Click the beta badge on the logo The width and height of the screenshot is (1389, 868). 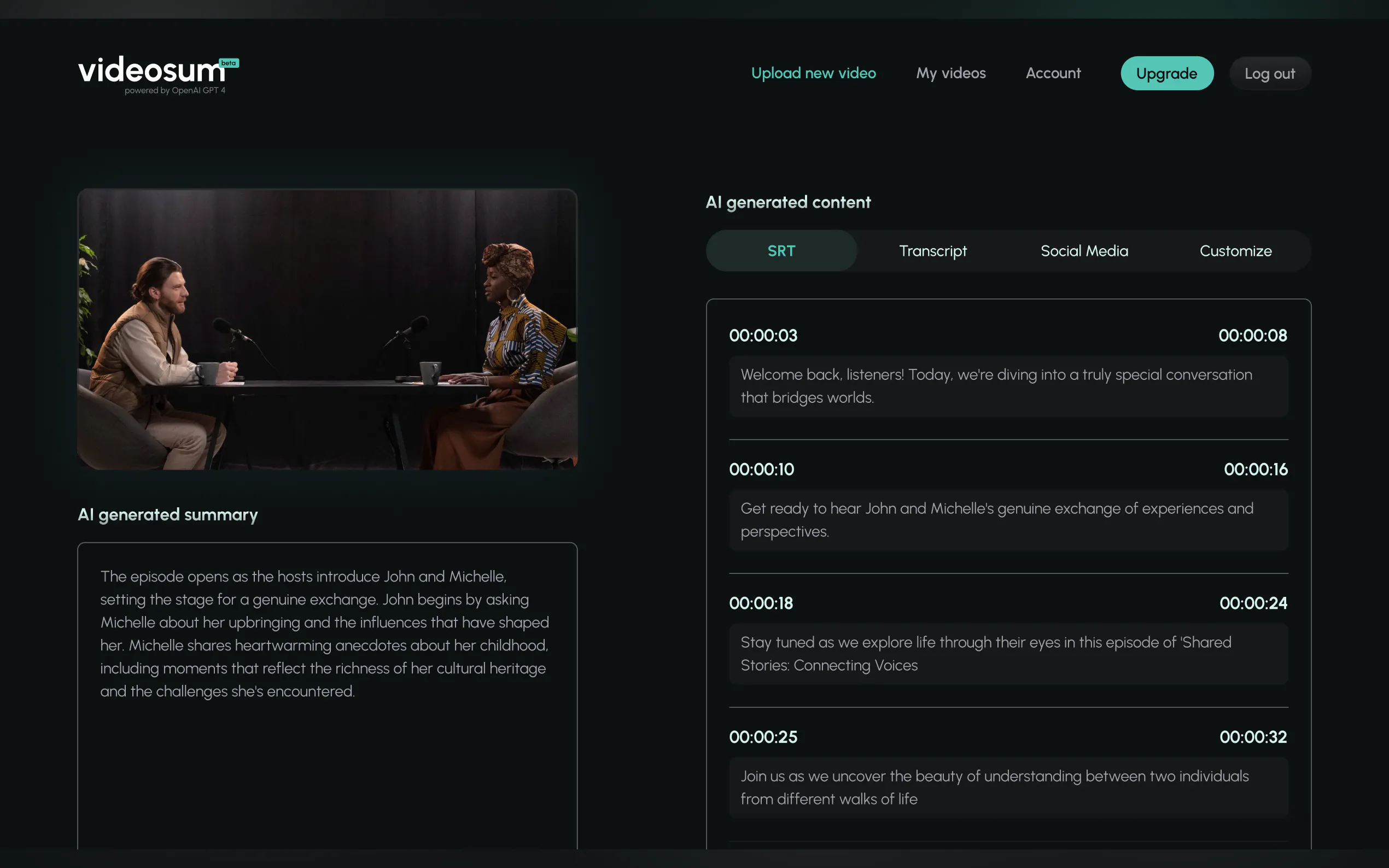coord(229,63)
